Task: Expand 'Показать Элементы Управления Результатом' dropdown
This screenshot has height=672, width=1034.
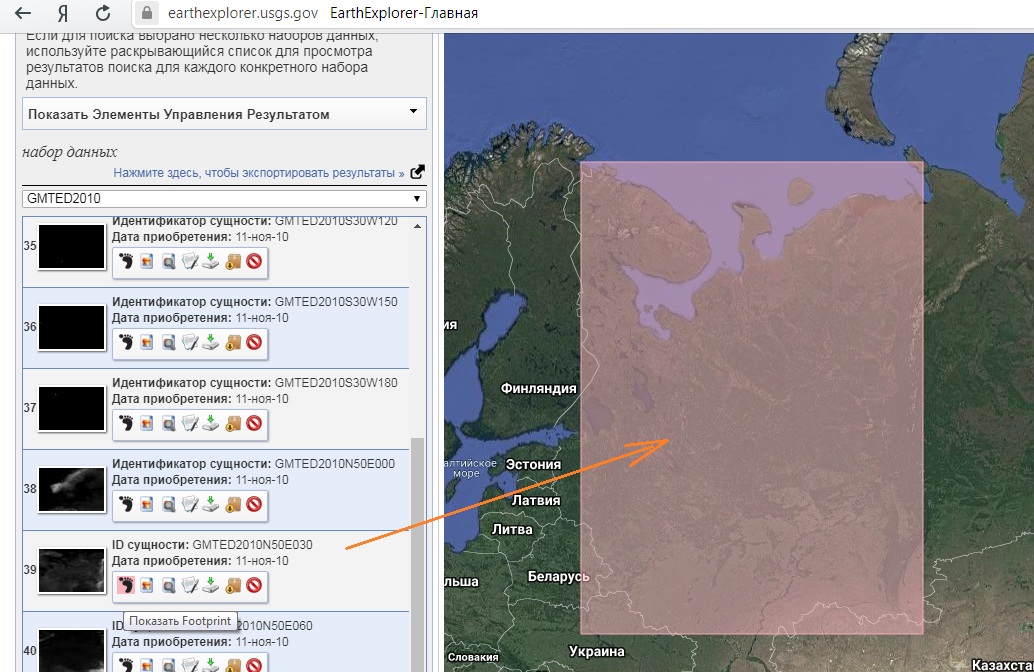Action: click(x=224, y=114)
